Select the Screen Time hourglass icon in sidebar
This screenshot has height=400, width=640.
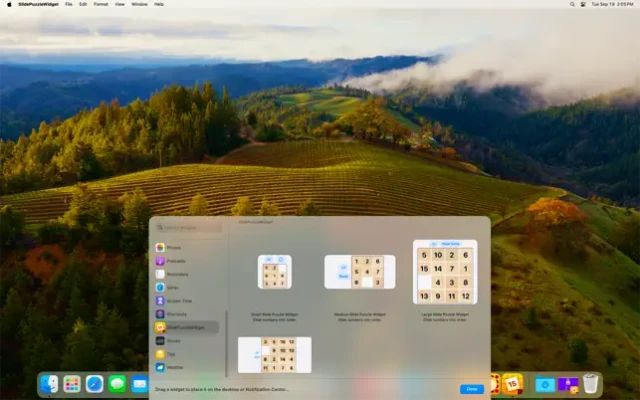point(160,301)
